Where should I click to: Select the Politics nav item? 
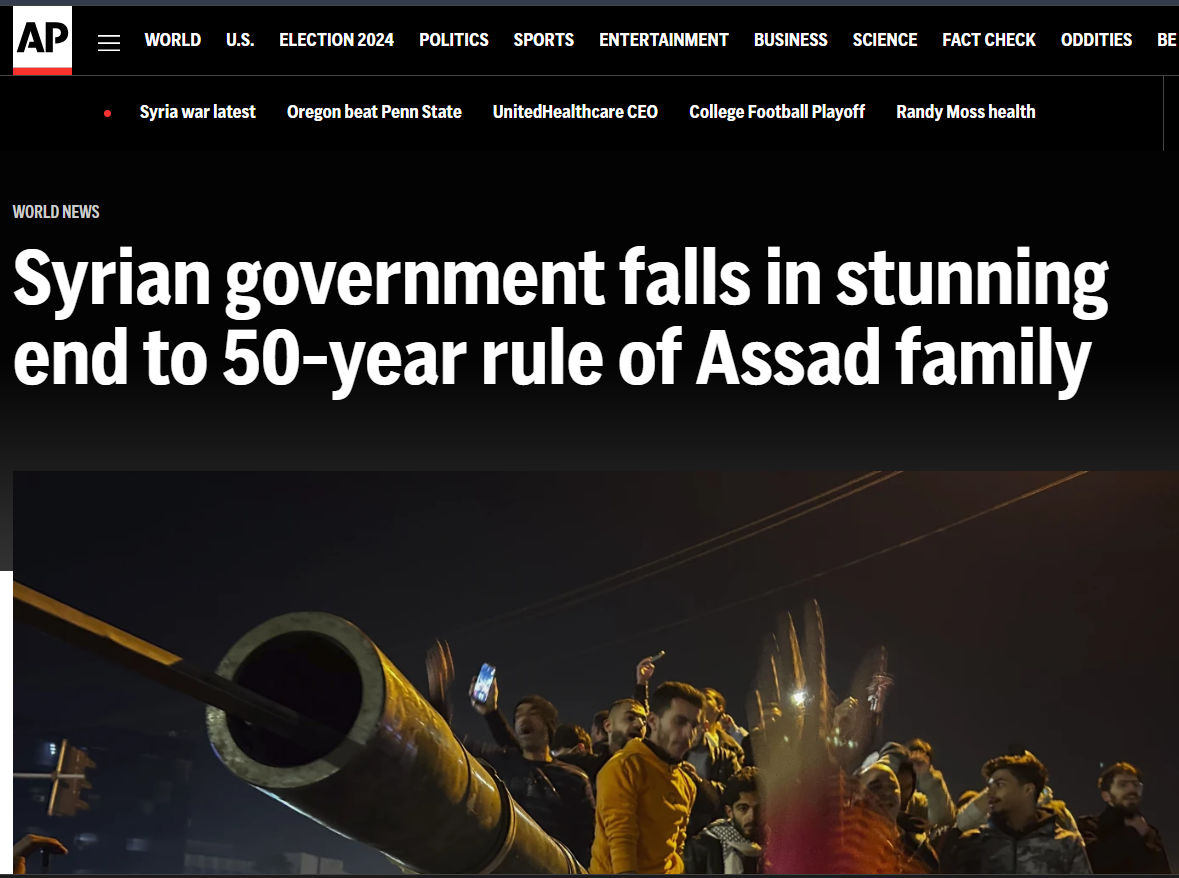(x=453, y=40)
